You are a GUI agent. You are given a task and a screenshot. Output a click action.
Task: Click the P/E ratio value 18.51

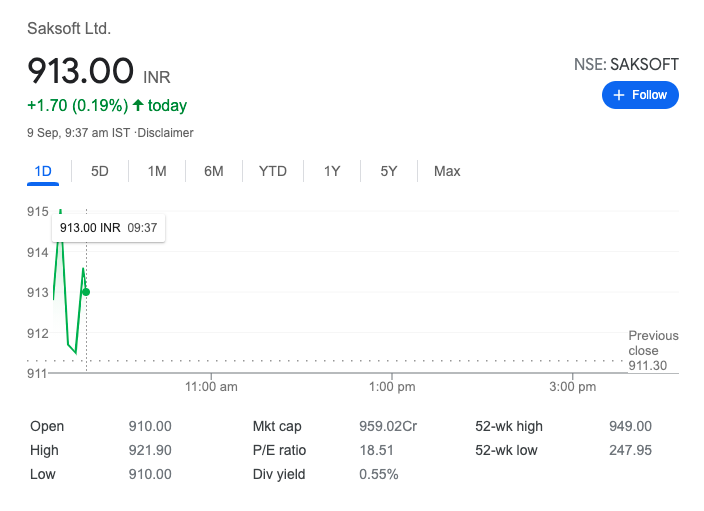tap(376, 450)
